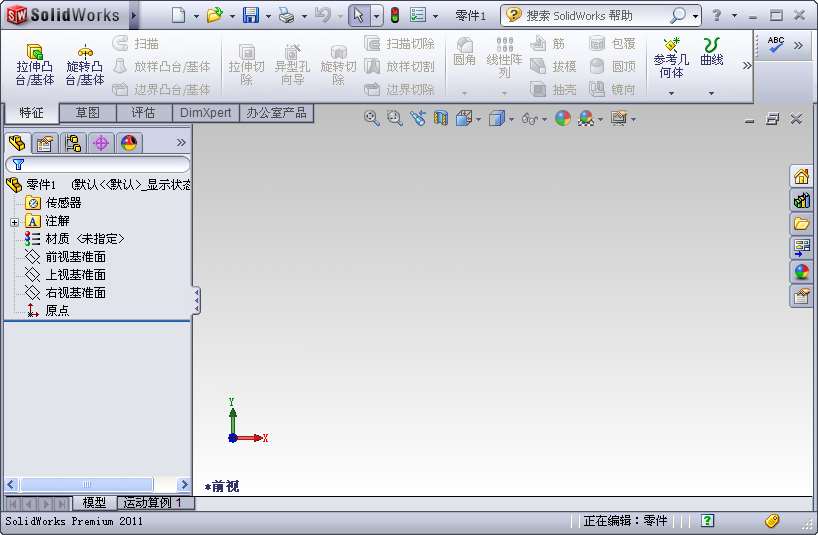The height and width of the screenshot is (535, 818).
Task: Click the edit appearance color ball icon
Action: click(563, 118)
